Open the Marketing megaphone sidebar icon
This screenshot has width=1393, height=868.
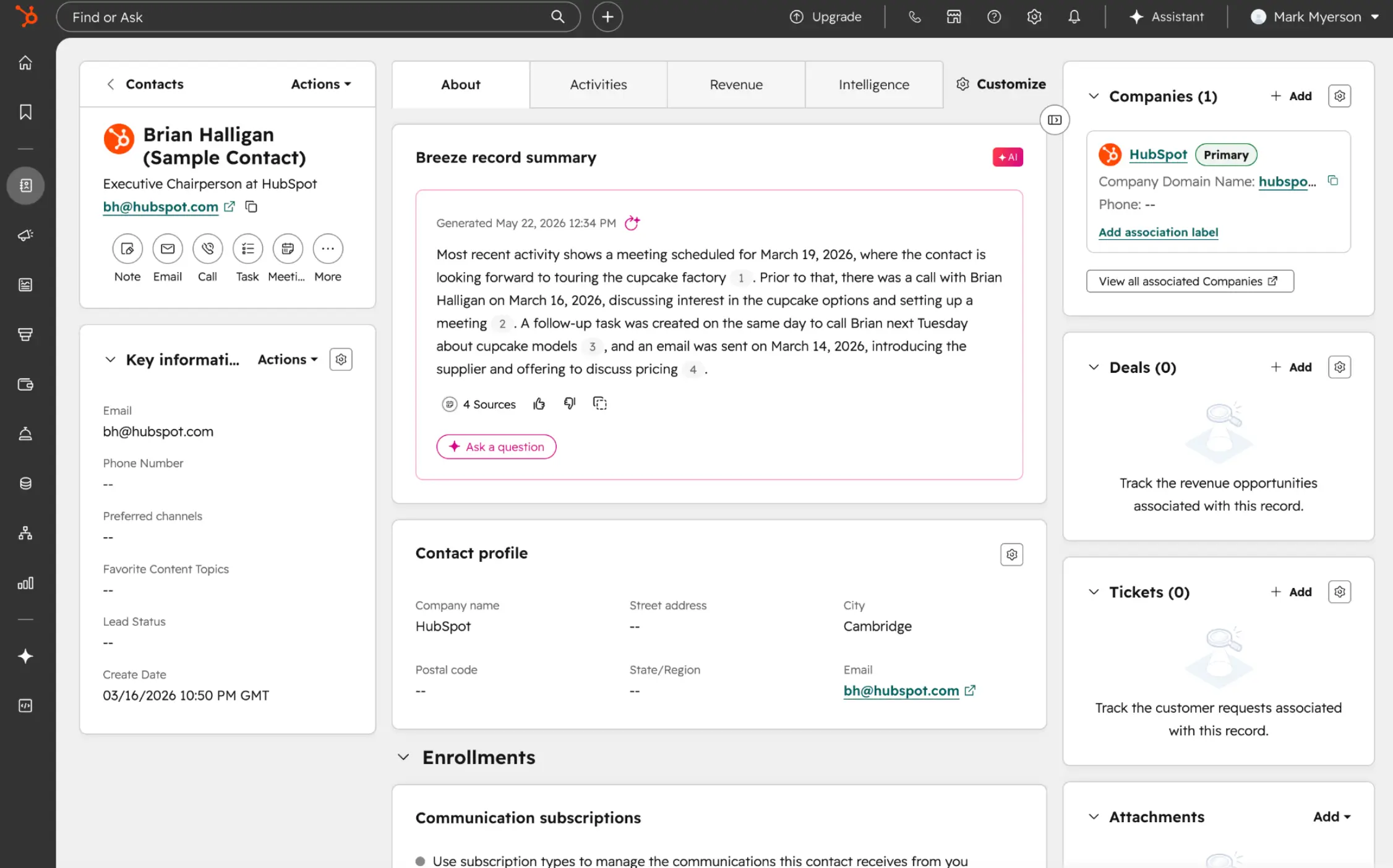tap(25, 235)
